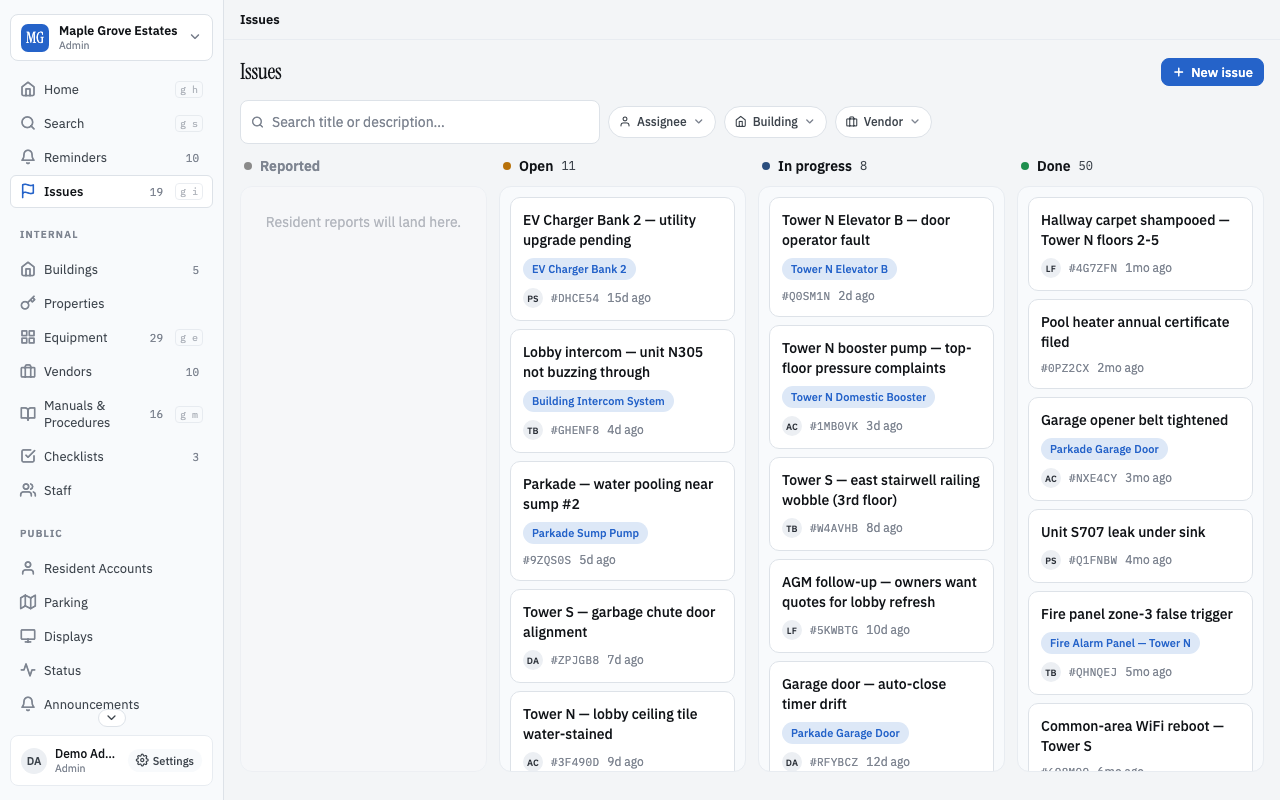The height and width of the screenshot is (800, 1280).
Task: Open Home in the sidebar
Action: click(111, 89)
